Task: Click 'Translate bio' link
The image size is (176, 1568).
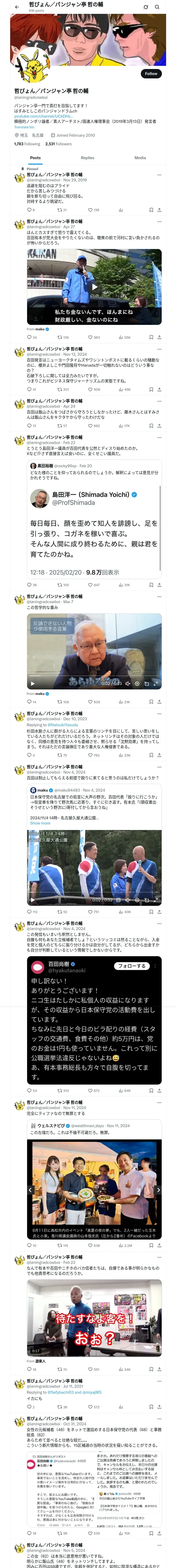Action: click(24, 126)
